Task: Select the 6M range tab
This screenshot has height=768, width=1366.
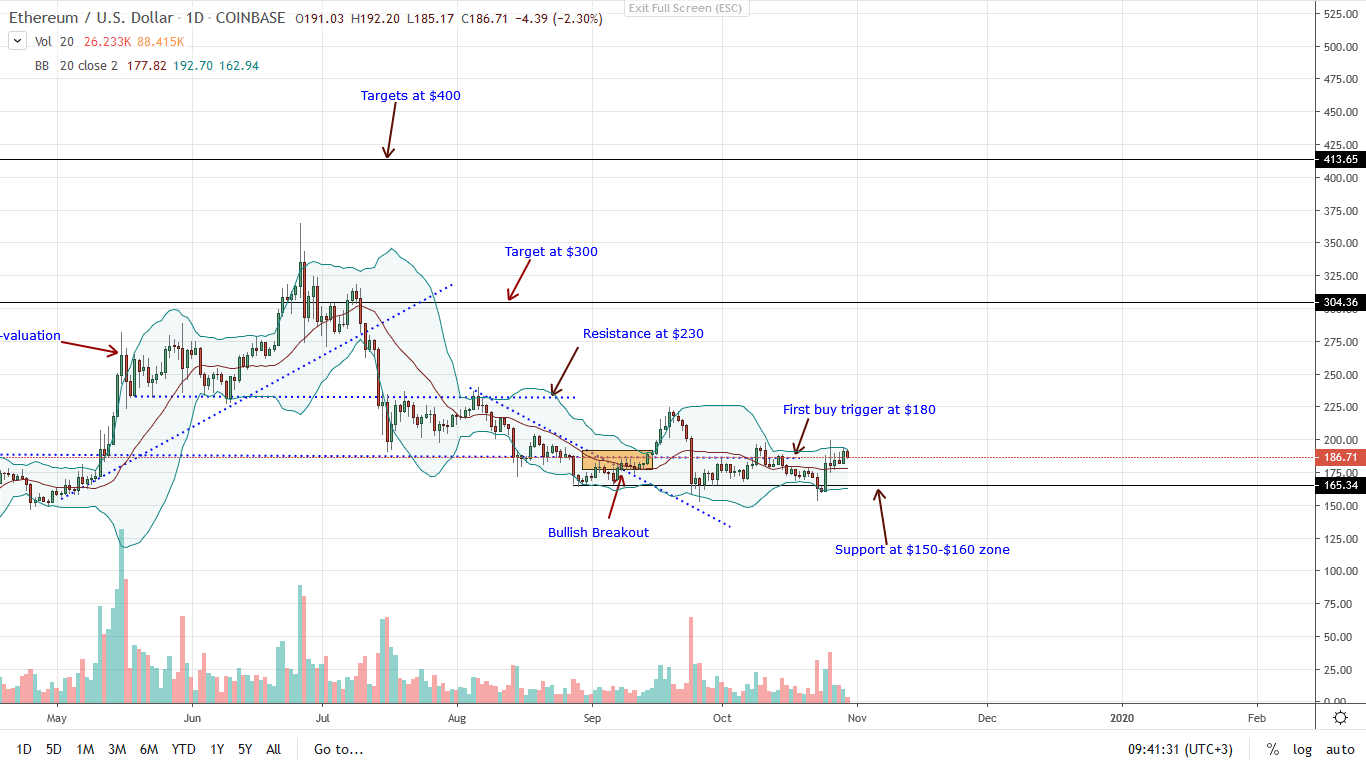Action: (149, 749)
